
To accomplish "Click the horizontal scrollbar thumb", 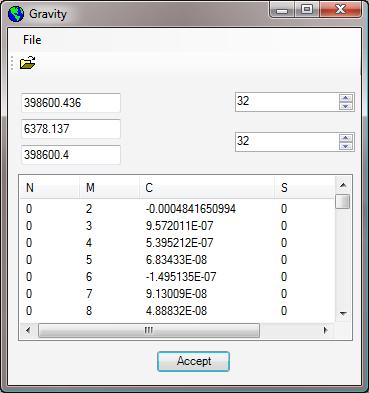I will [149, 330].
